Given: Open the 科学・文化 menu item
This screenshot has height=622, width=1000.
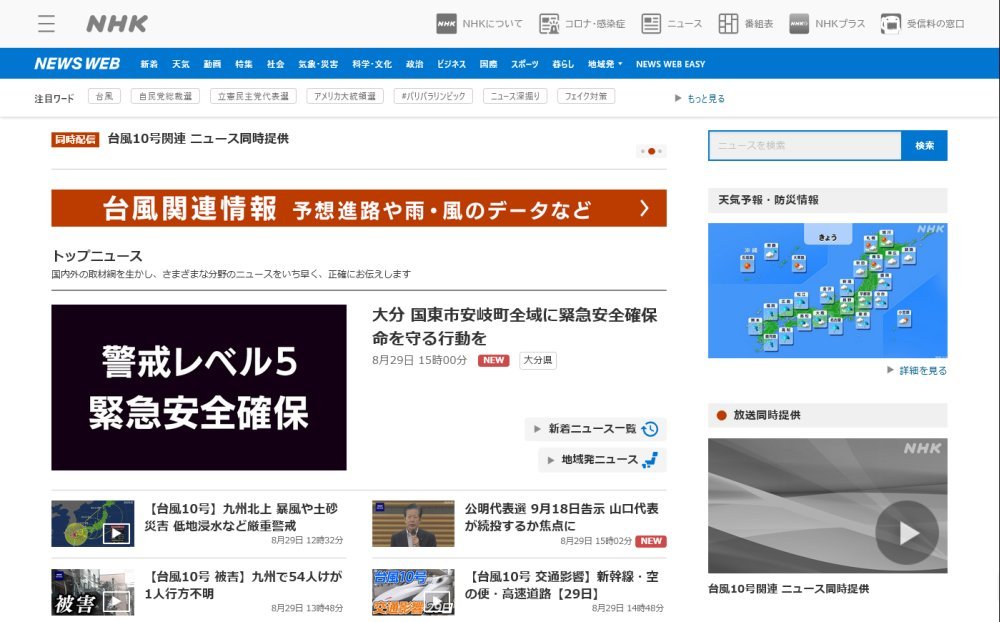Looking at the screenshot, I should point(372,64).
